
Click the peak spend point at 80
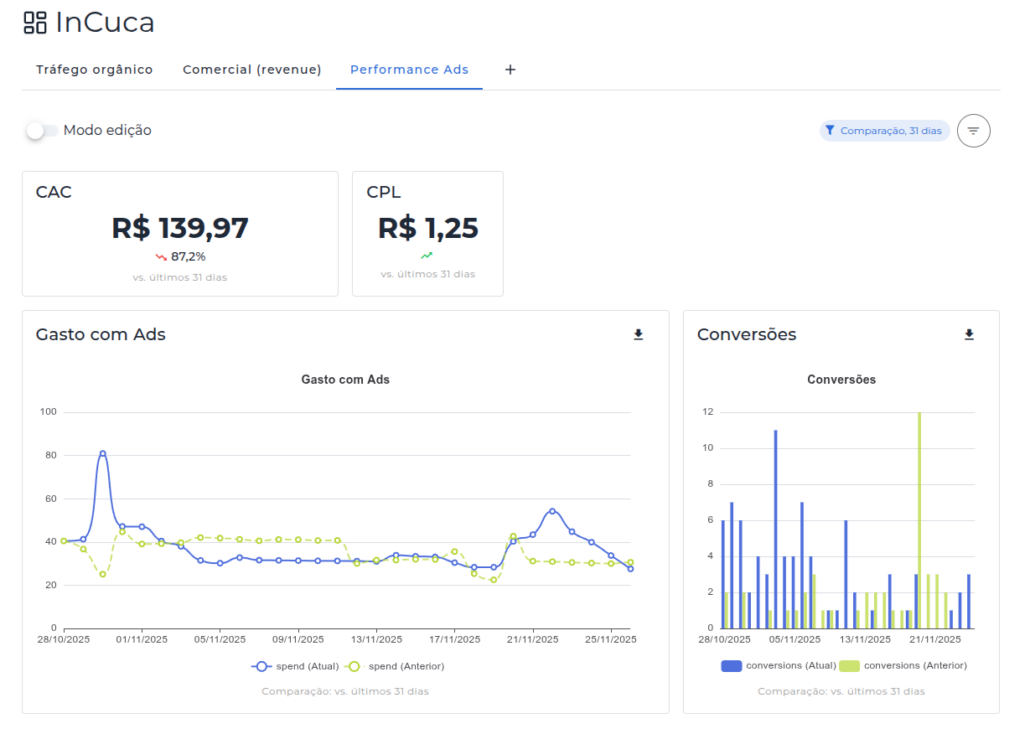[102, 454]
